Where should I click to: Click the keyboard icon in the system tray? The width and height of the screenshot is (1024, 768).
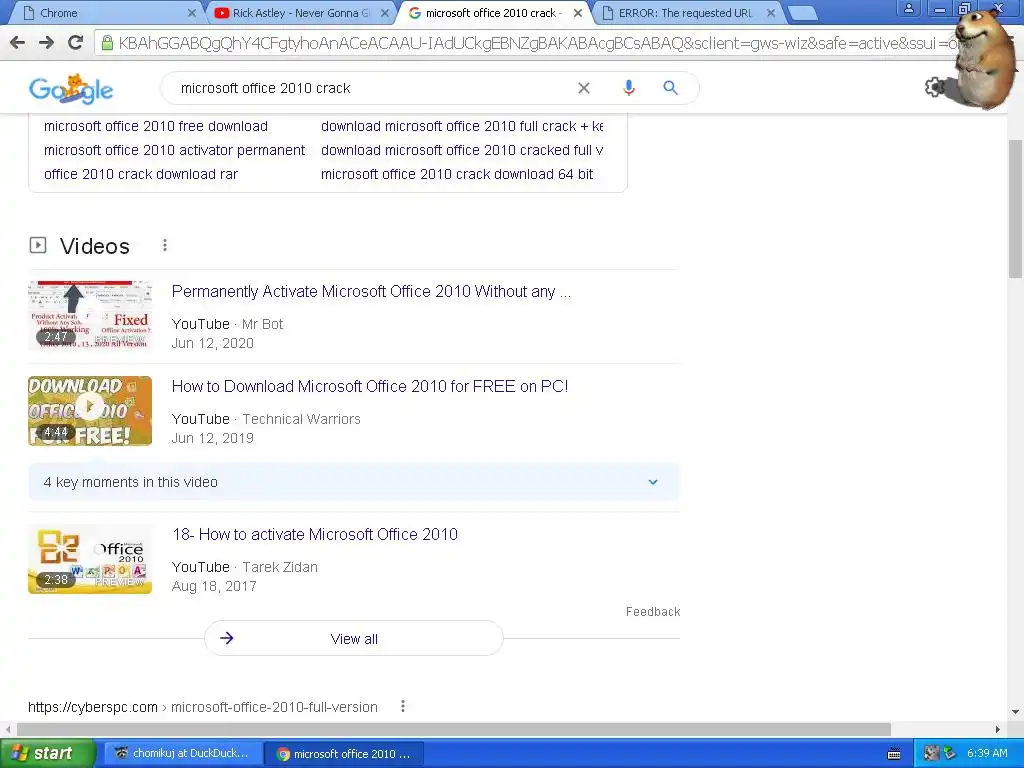pos(894,754)
